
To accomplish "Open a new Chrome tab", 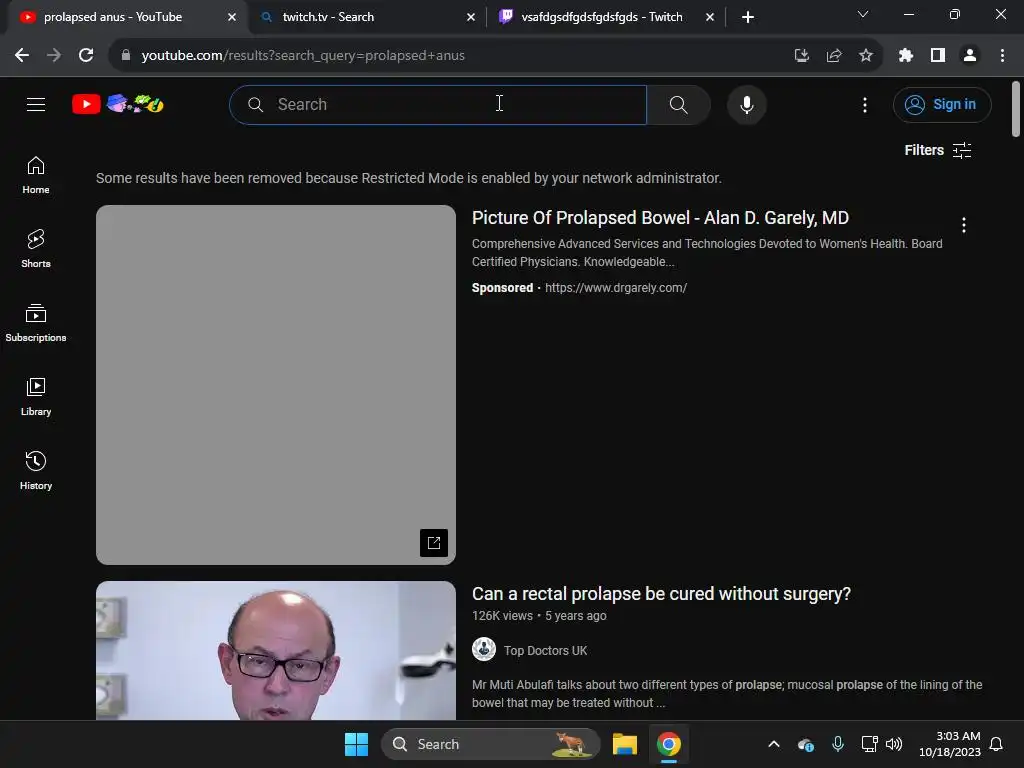I will pos(748,17).
